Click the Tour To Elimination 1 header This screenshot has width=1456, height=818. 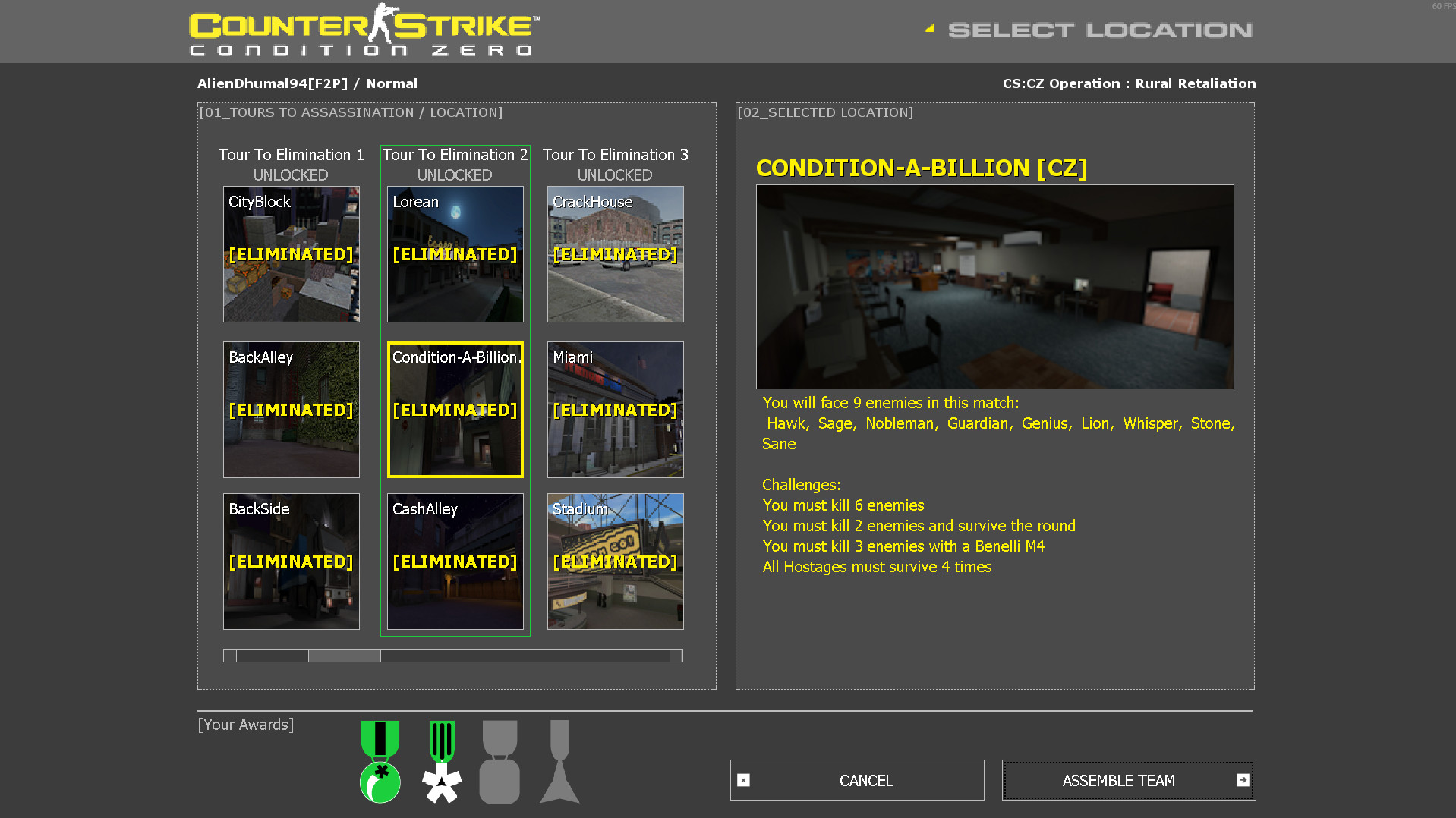[292, 155]
